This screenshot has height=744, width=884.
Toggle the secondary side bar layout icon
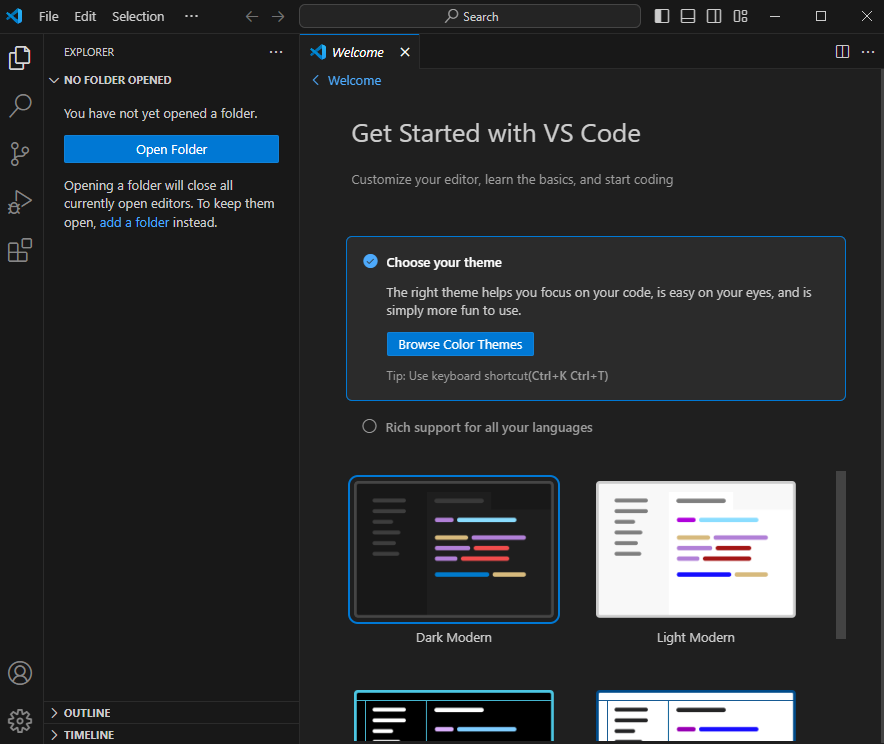pyautogui.click(x=714, y=16)
